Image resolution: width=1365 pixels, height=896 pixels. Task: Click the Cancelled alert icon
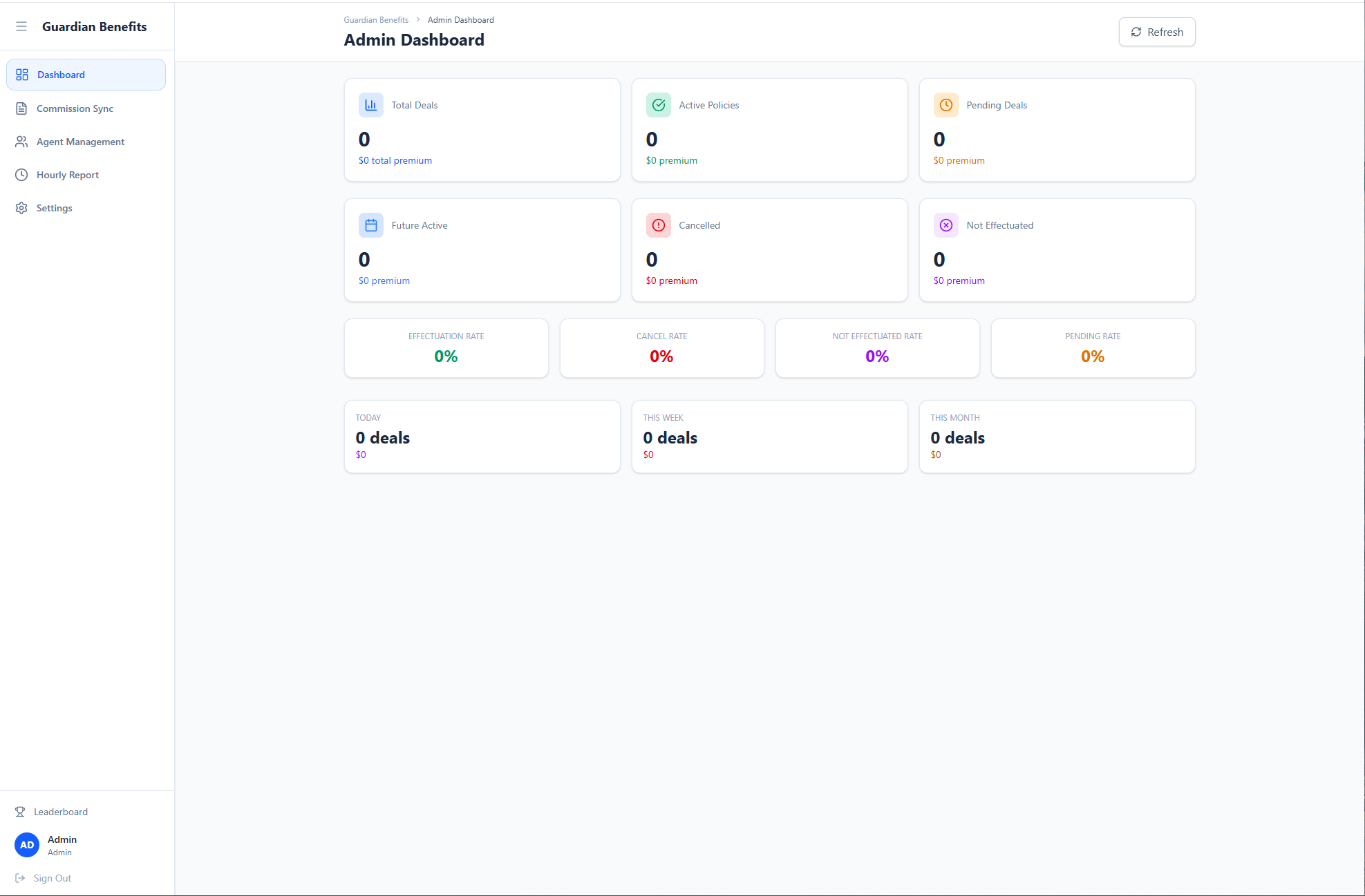tap(658, 225)
